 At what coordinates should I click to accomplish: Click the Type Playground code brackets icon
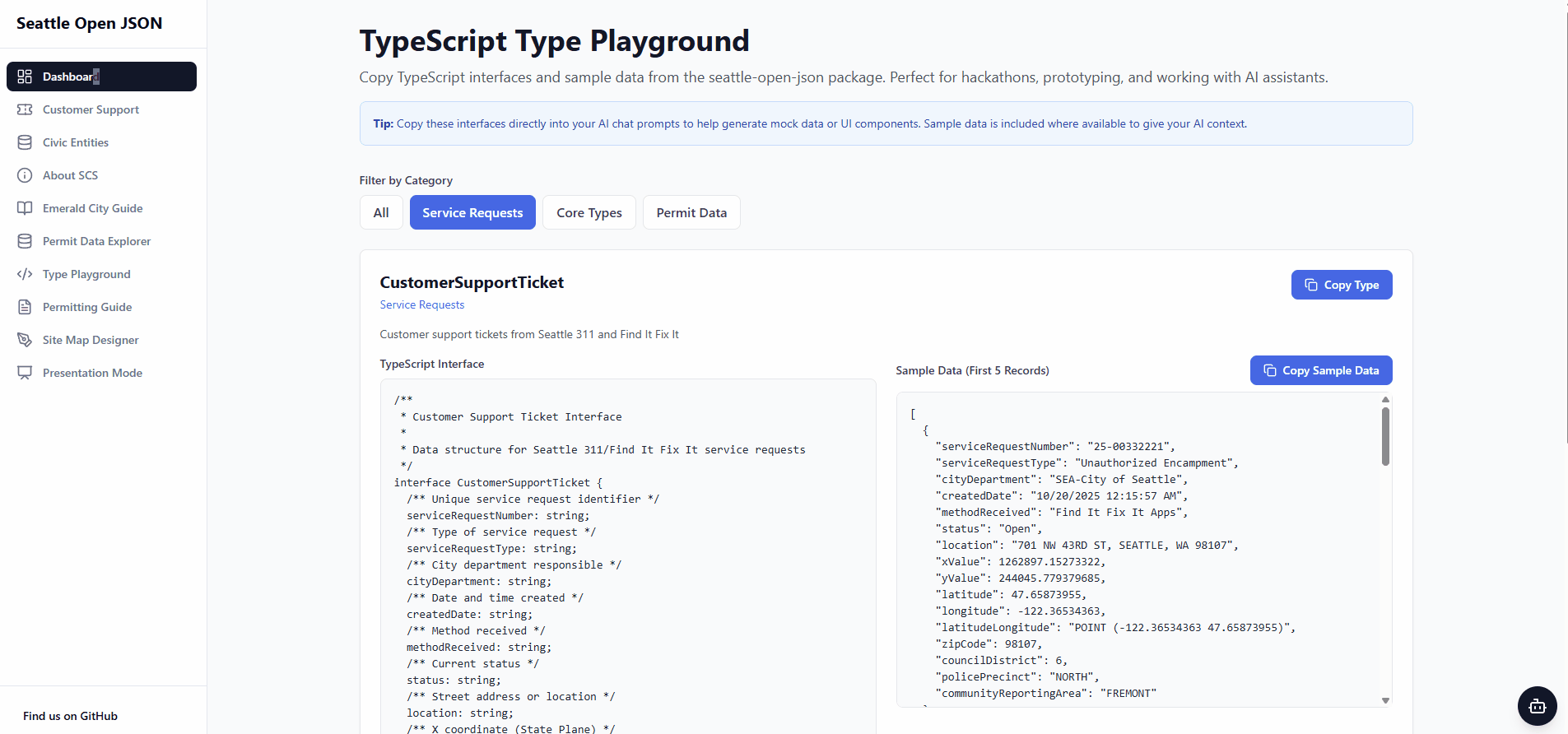pos(25,274)
